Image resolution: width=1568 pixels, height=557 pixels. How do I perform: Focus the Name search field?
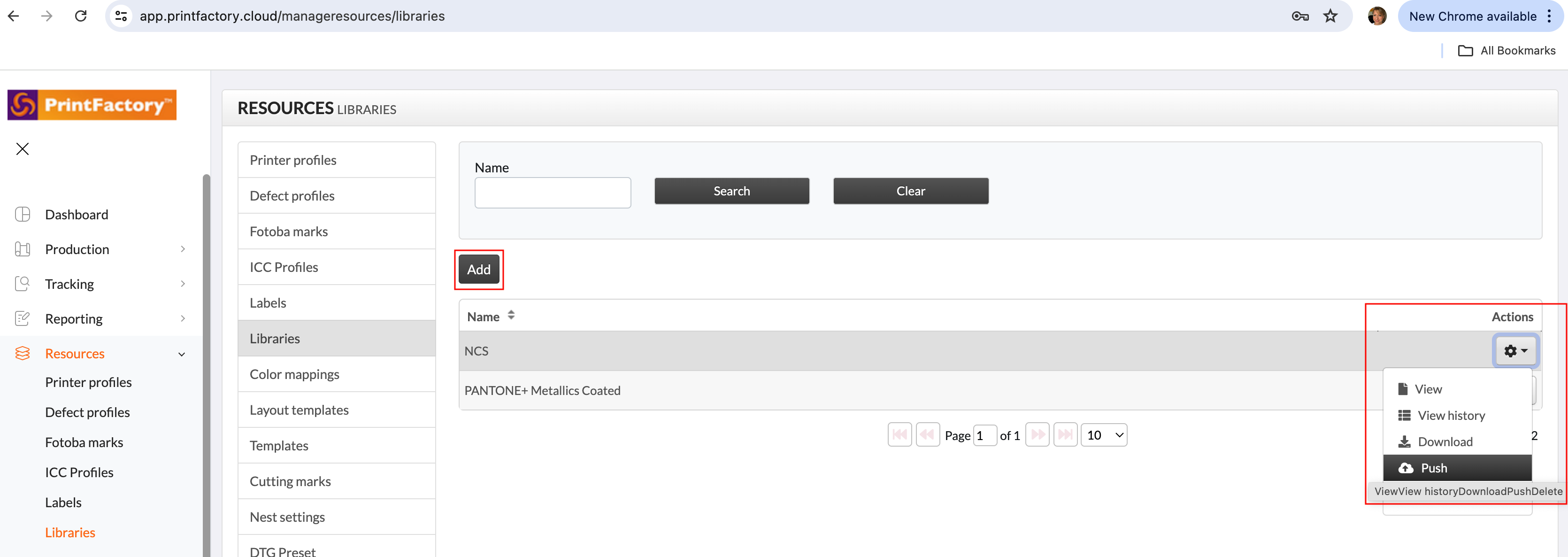point(553,193)
